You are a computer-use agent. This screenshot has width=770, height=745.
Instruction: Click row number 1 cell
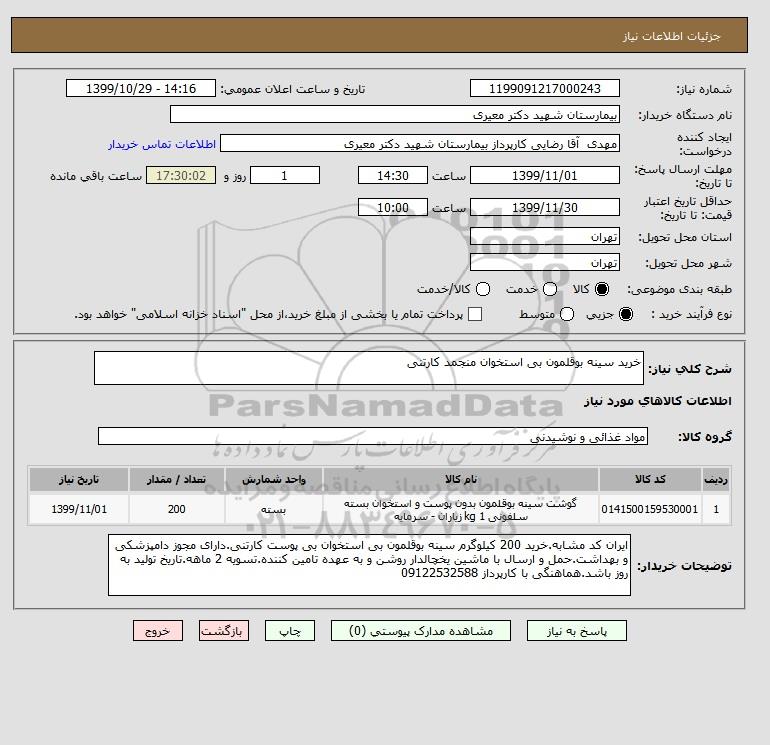[716, 509]
